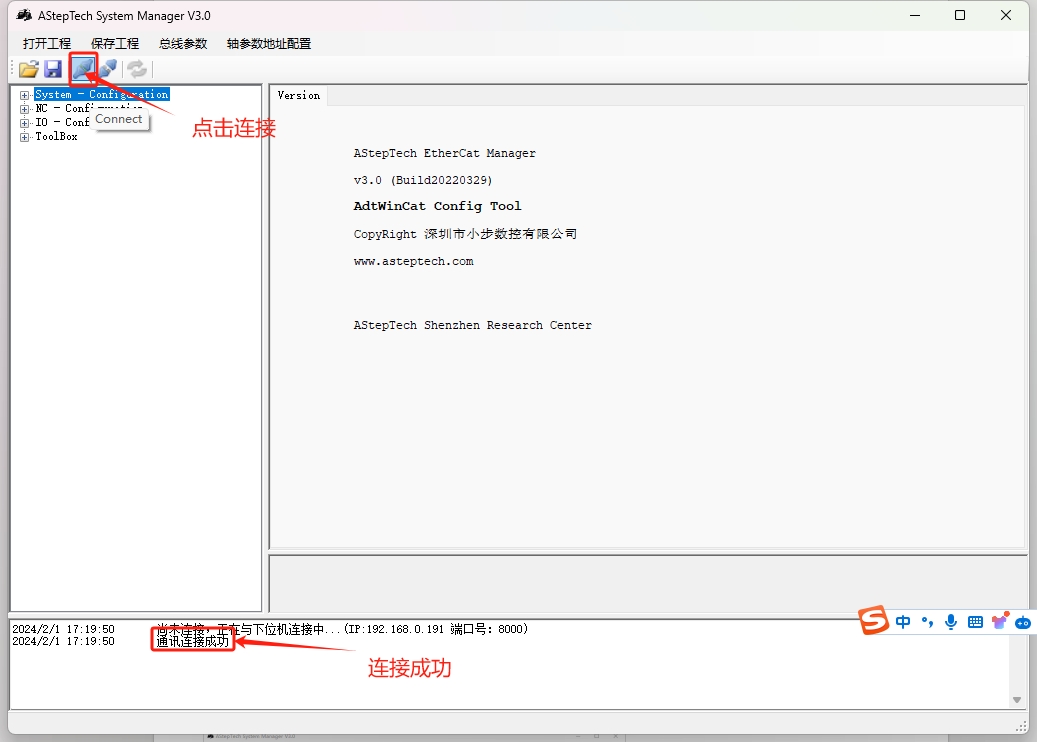This screenshot has height=742, width=1037.
Task: Click the Disconnect unplugged icon in toolbar
Action: (108, 68)
